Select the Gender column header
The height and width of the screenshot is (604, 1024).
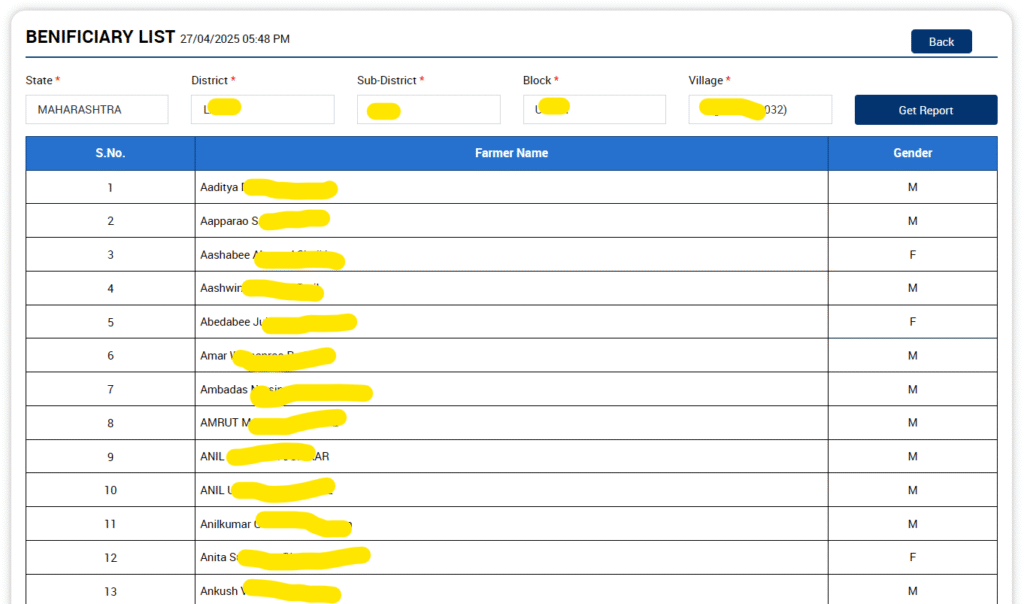[912, 153]
